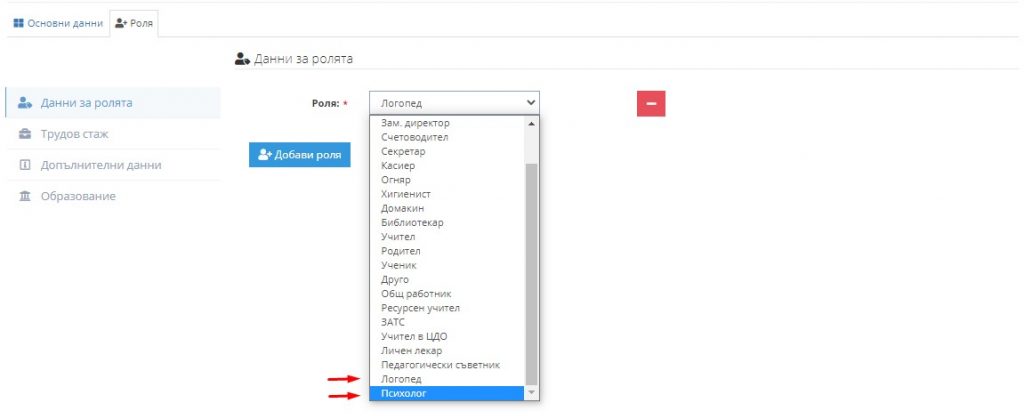Open Допълнителни данни sidebar item
Image resolution: width=1024 pixels, height=419 pixels.
pos(101,165)
